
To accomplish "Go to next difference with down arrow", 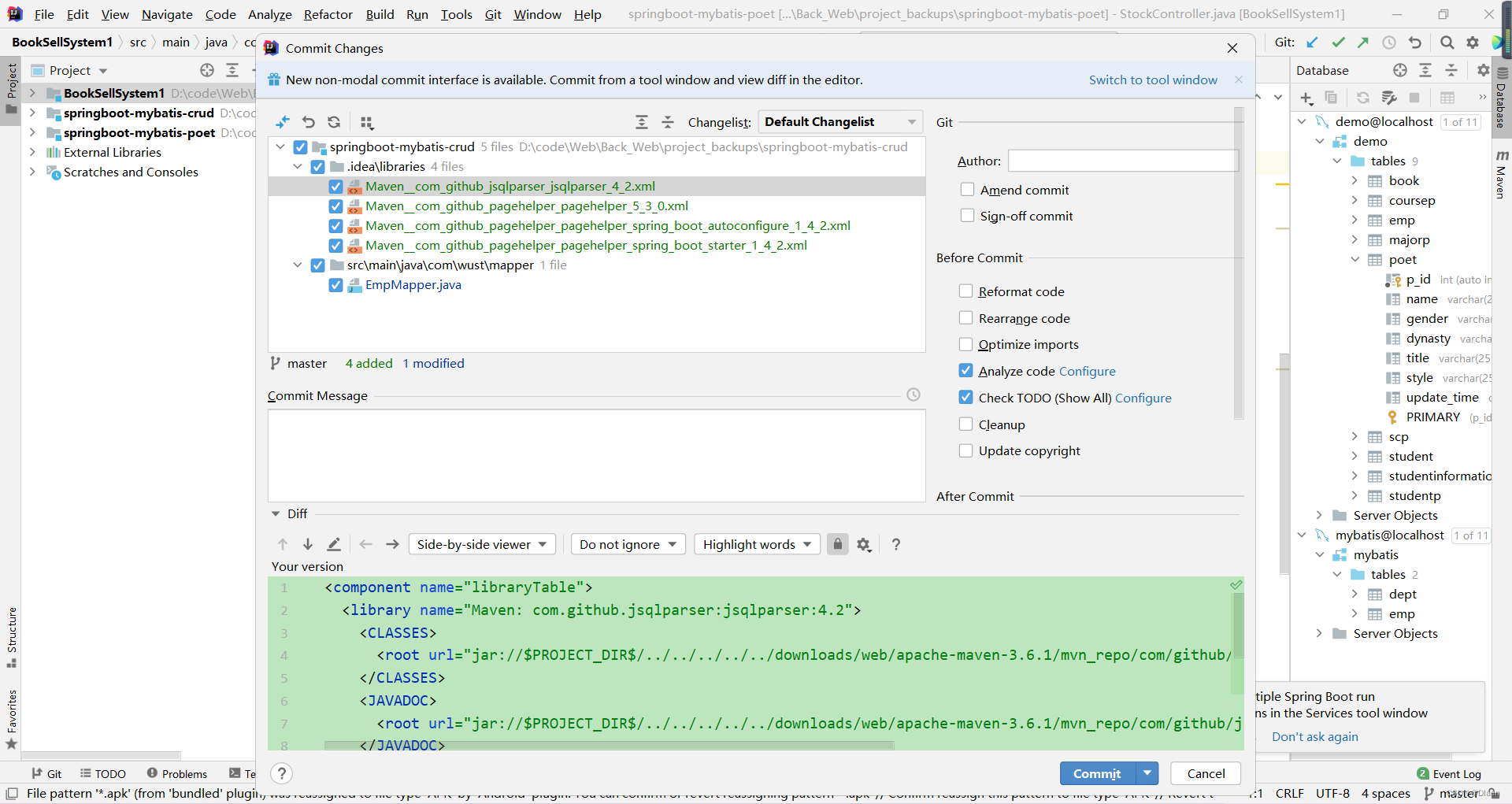I will (x=308, y=544).
